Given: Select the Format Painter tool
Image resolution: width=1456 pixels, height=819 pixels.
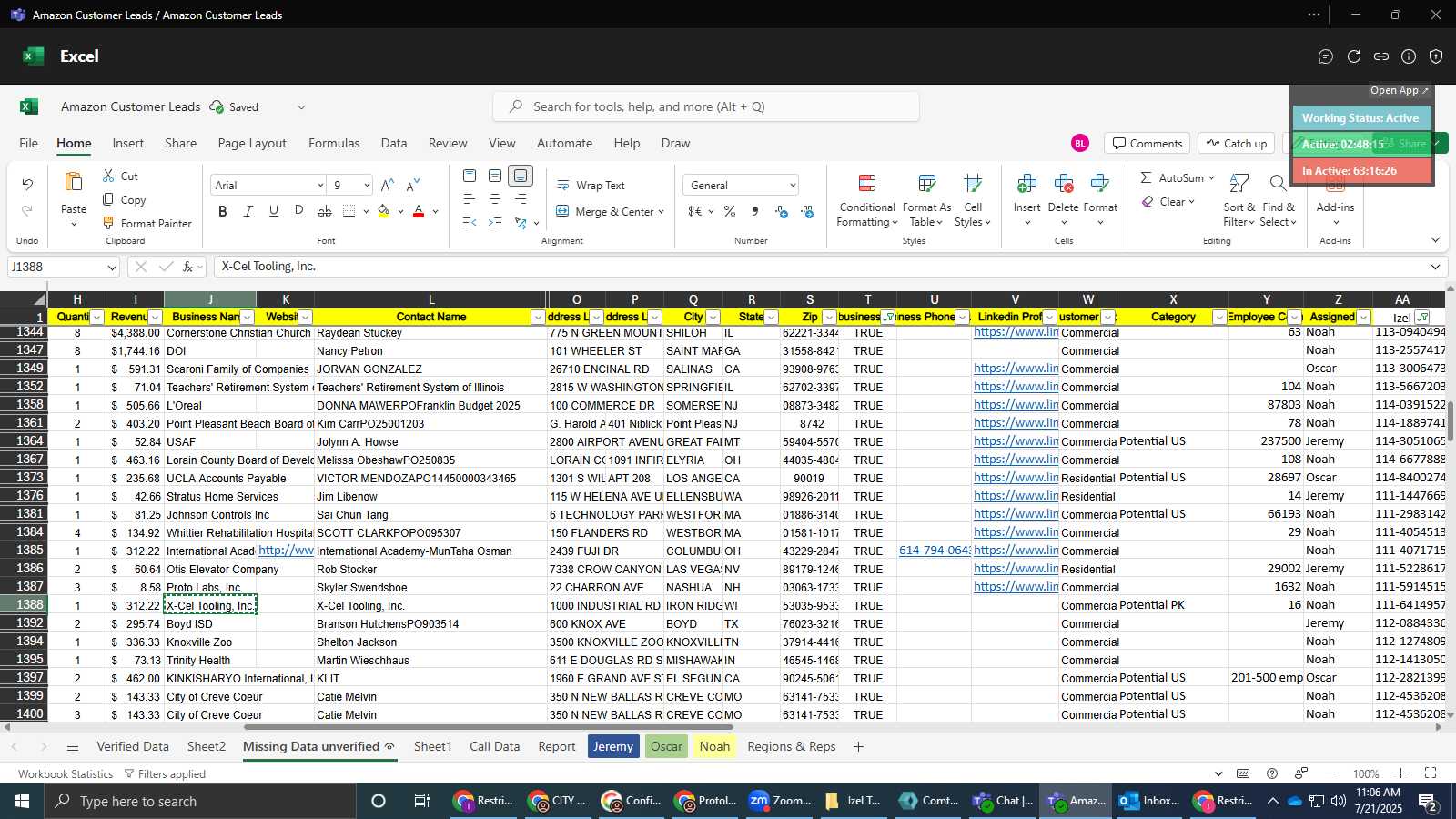Looking at the screenshot, I should tap(147, 223).
